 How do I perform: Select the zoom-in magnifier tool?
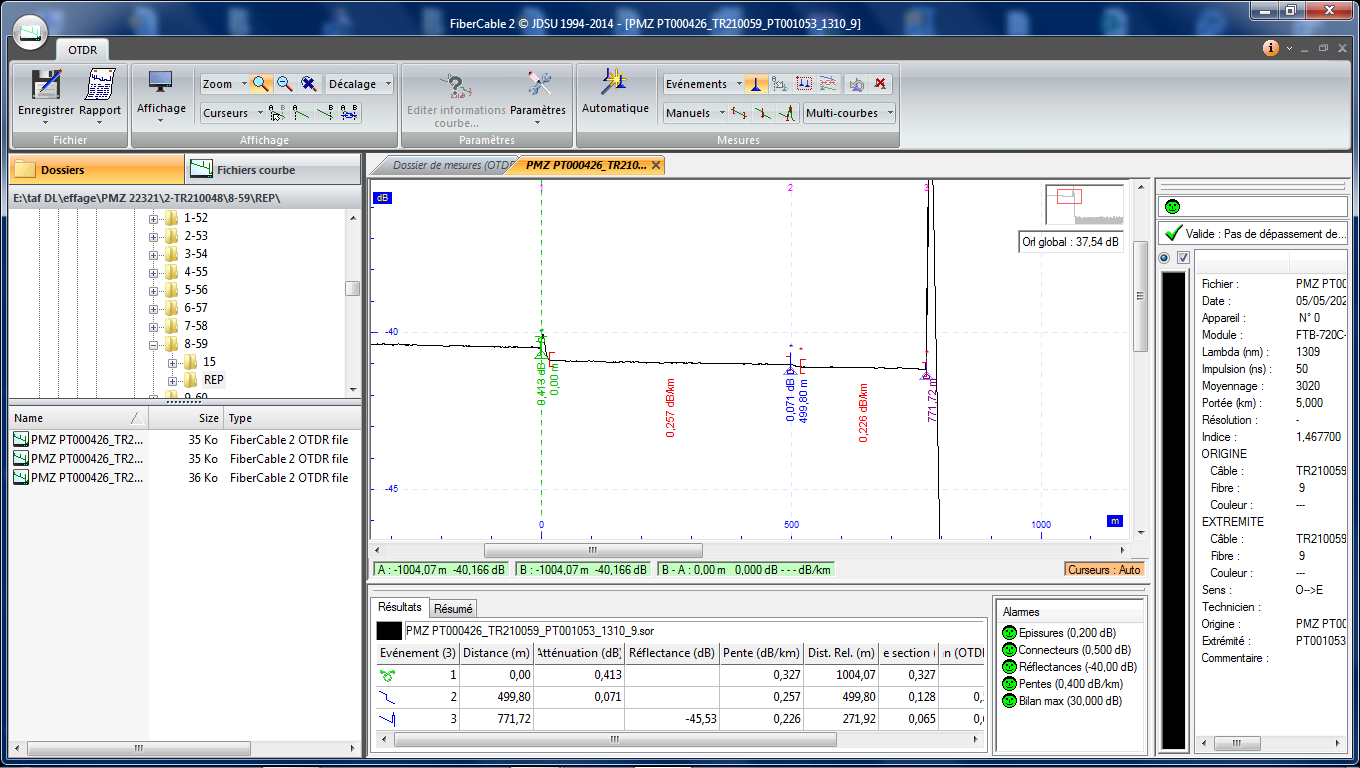[x=261, y=84]
